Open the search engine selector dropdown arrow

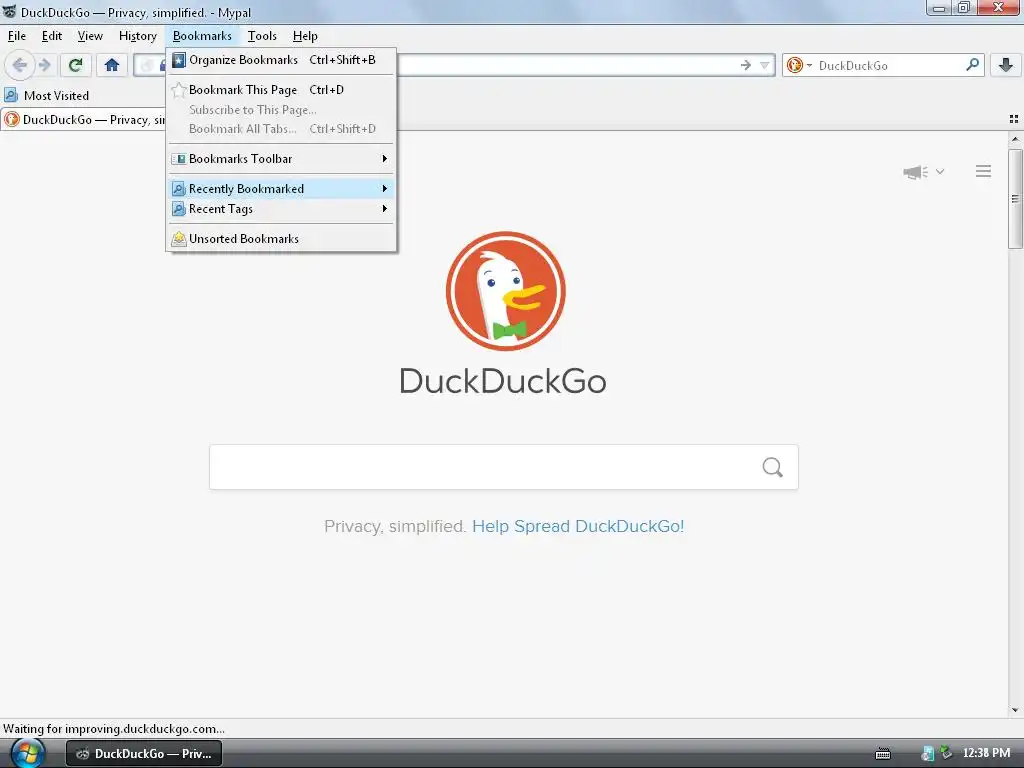pyautogui.click(x=809, y=65)
